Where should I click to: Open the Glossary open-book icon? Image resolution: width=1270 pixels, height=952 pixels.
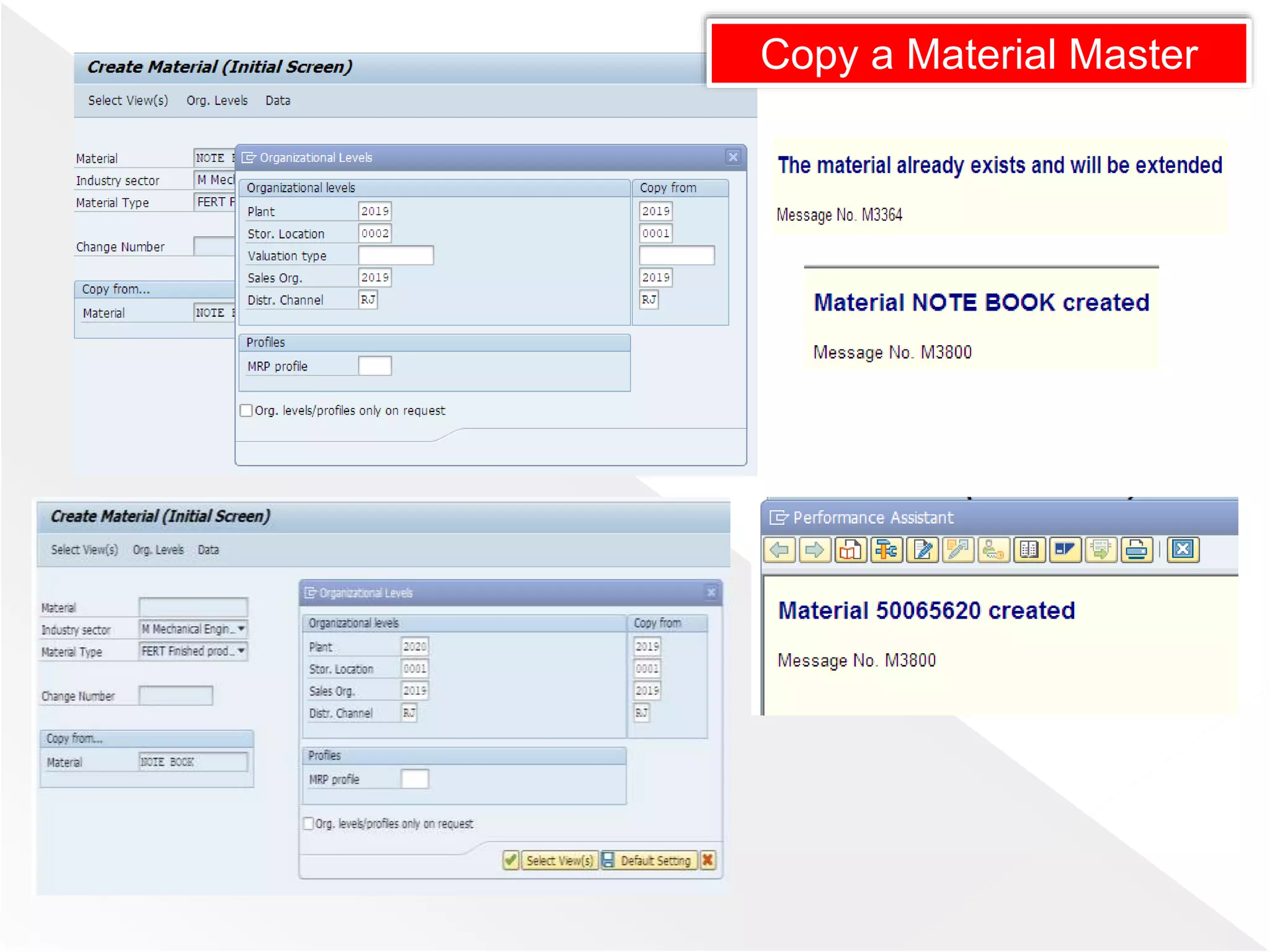[1029, 550]
